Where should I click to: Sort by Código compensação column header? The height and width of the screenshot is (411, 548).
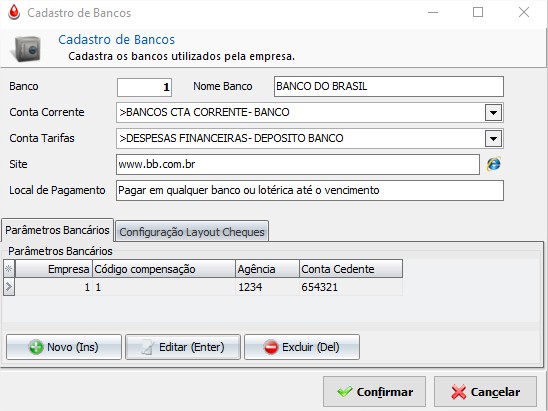(164, 269)
